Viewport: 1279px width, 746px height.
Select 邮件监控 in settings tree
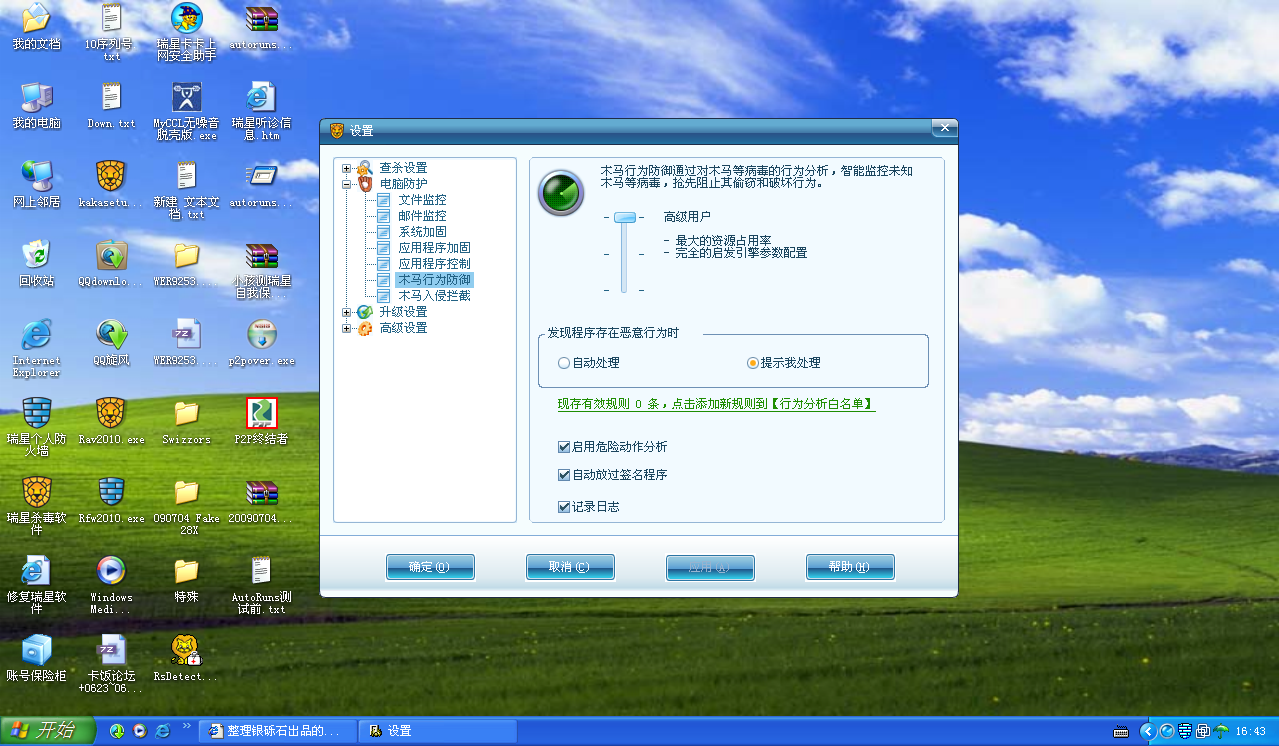click(422, 216)
